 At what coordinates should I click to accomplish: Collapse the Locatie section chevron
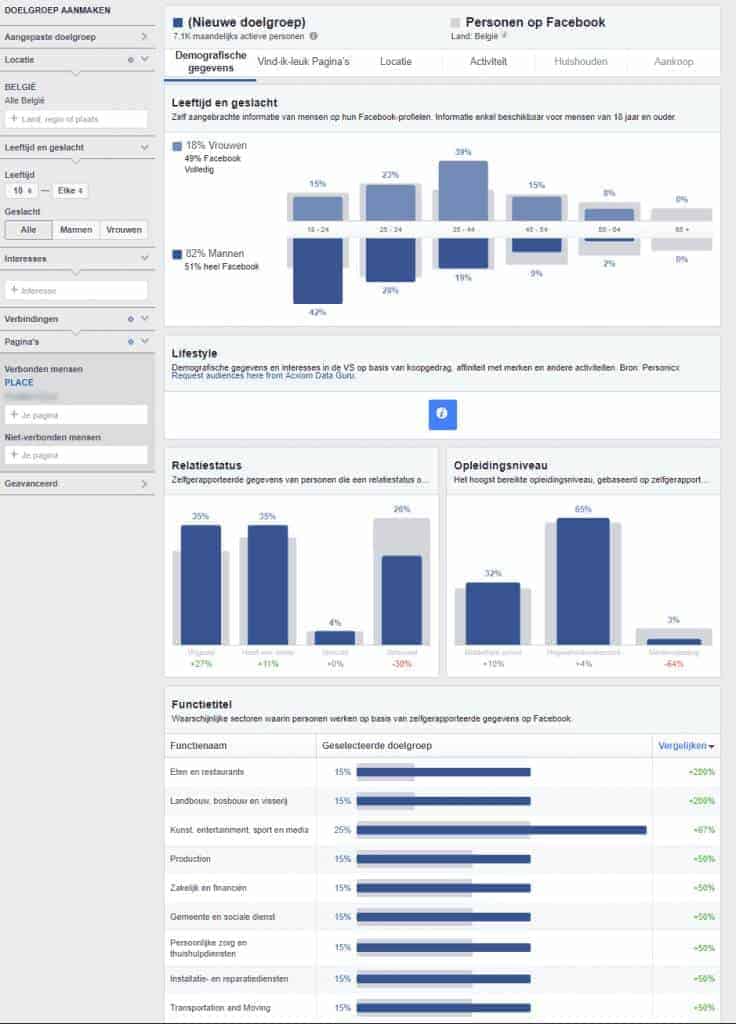tap(145, 59)
